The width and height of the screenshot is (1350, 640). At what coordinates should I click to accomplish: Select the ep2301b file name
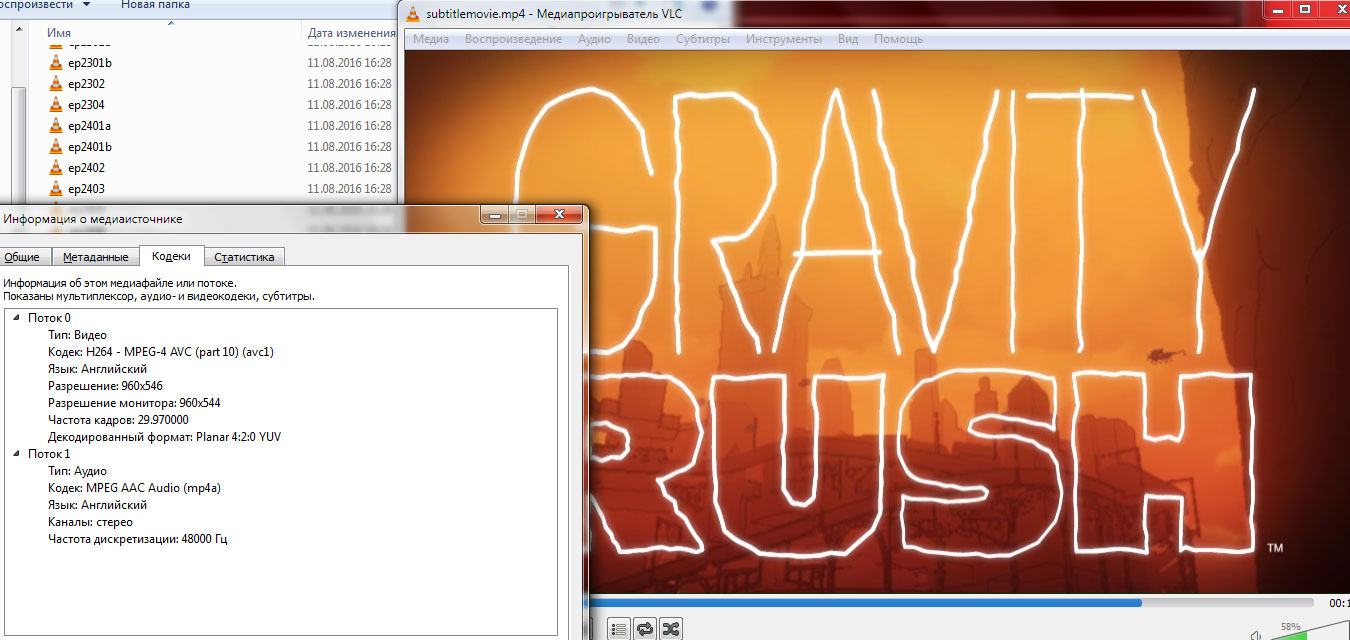point(89,63)
